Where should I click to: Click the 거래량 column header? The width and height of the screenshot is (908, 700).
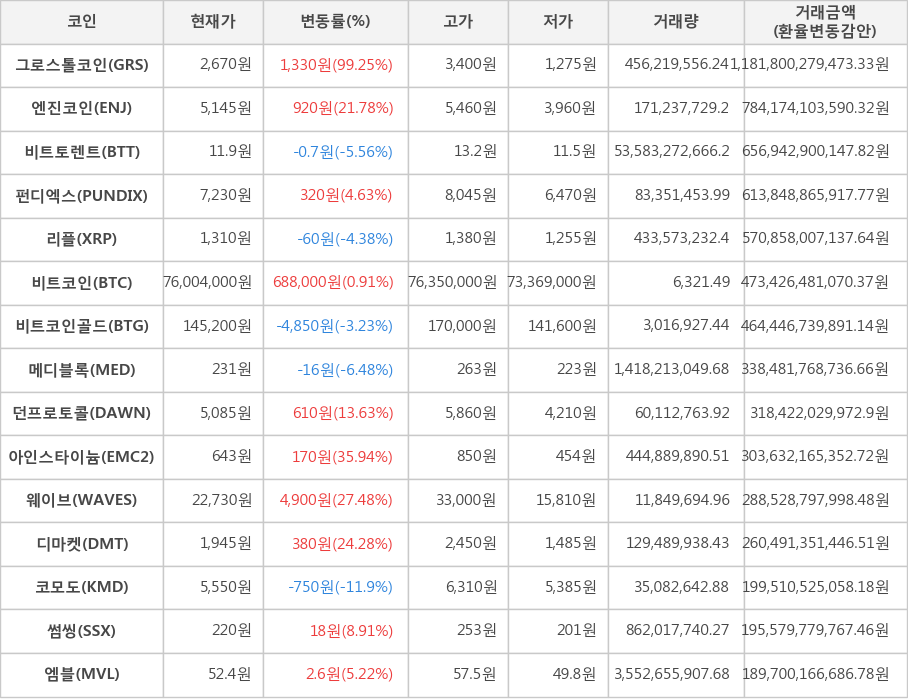[x=676, y=21]
